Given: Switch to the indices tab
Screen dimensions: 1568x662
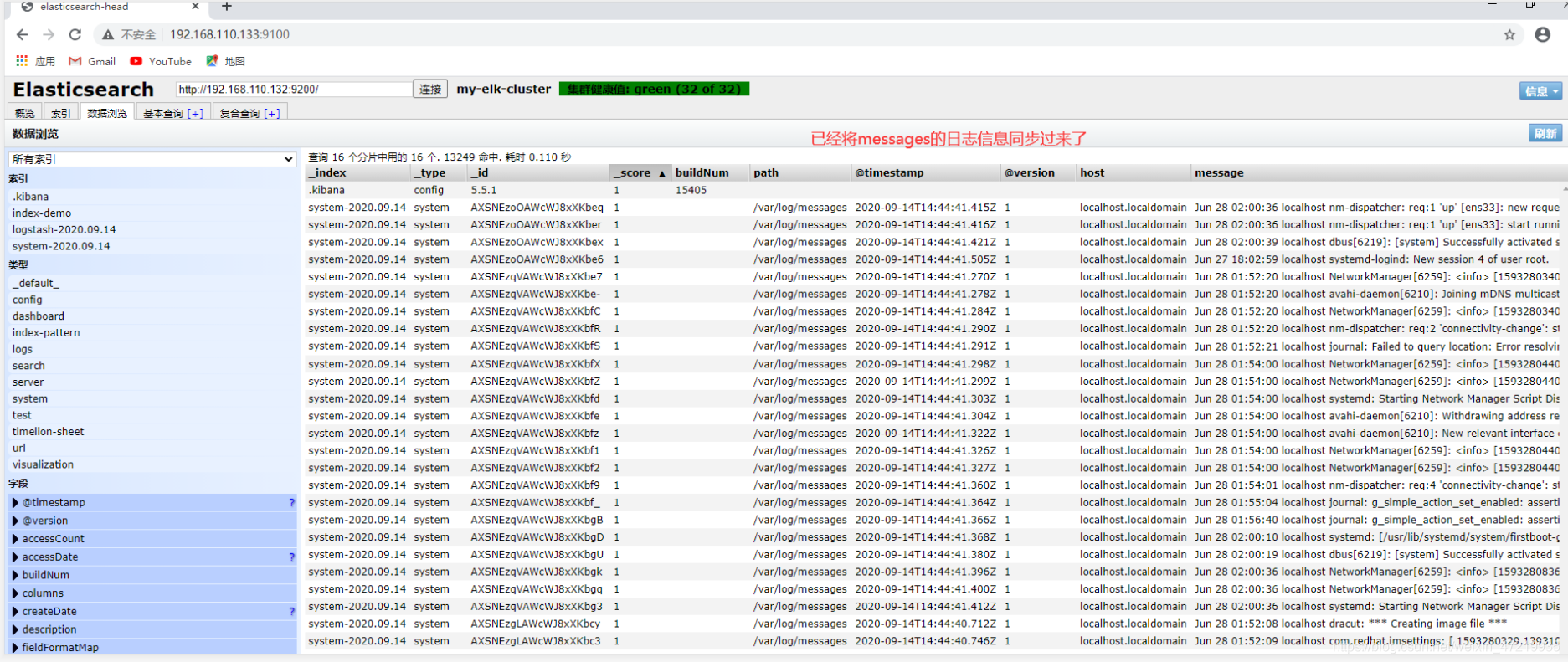Looking at the screenshot, I should tap(60, 113).
